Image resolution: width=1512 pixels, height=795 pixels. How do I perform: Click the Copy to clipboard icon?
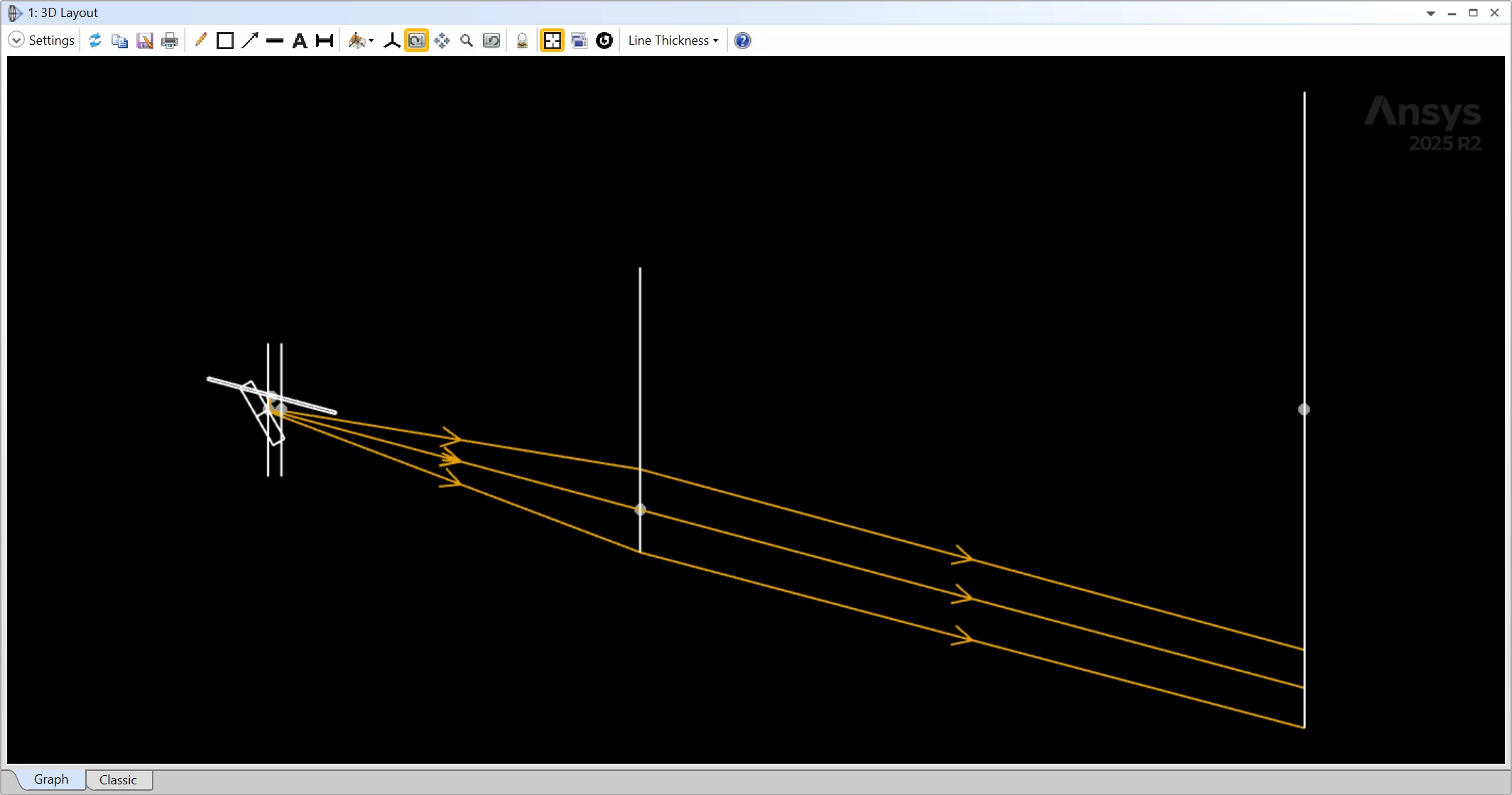click(119, 40)
